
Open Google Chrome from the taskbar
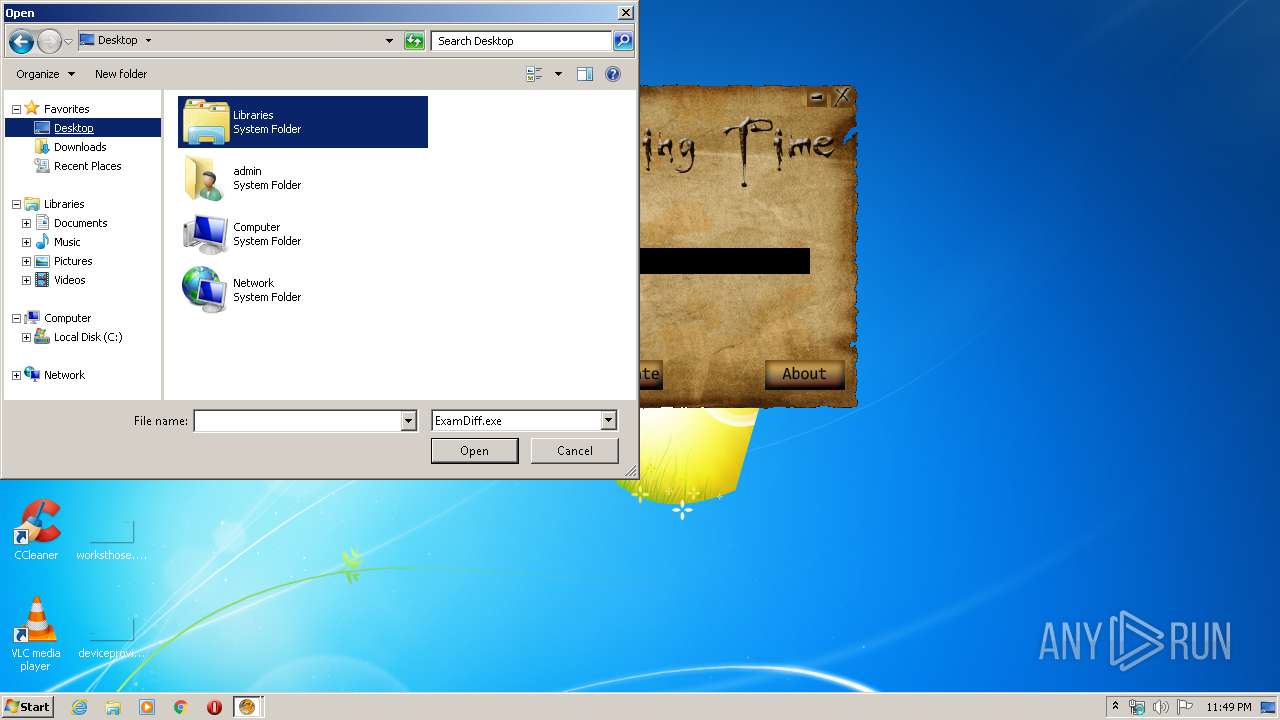point(181,707)
